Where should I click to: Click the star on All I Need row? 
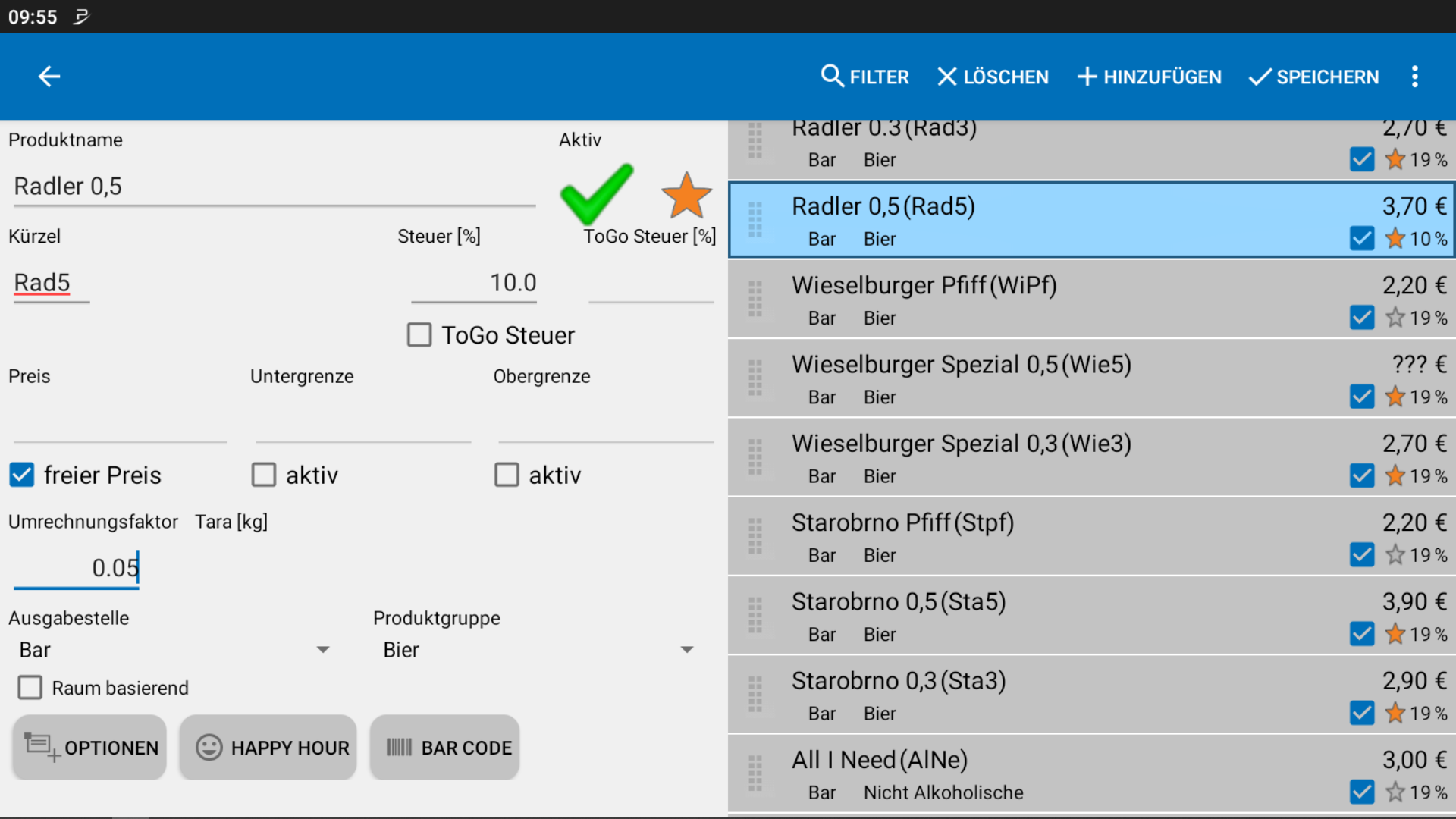1395,792
